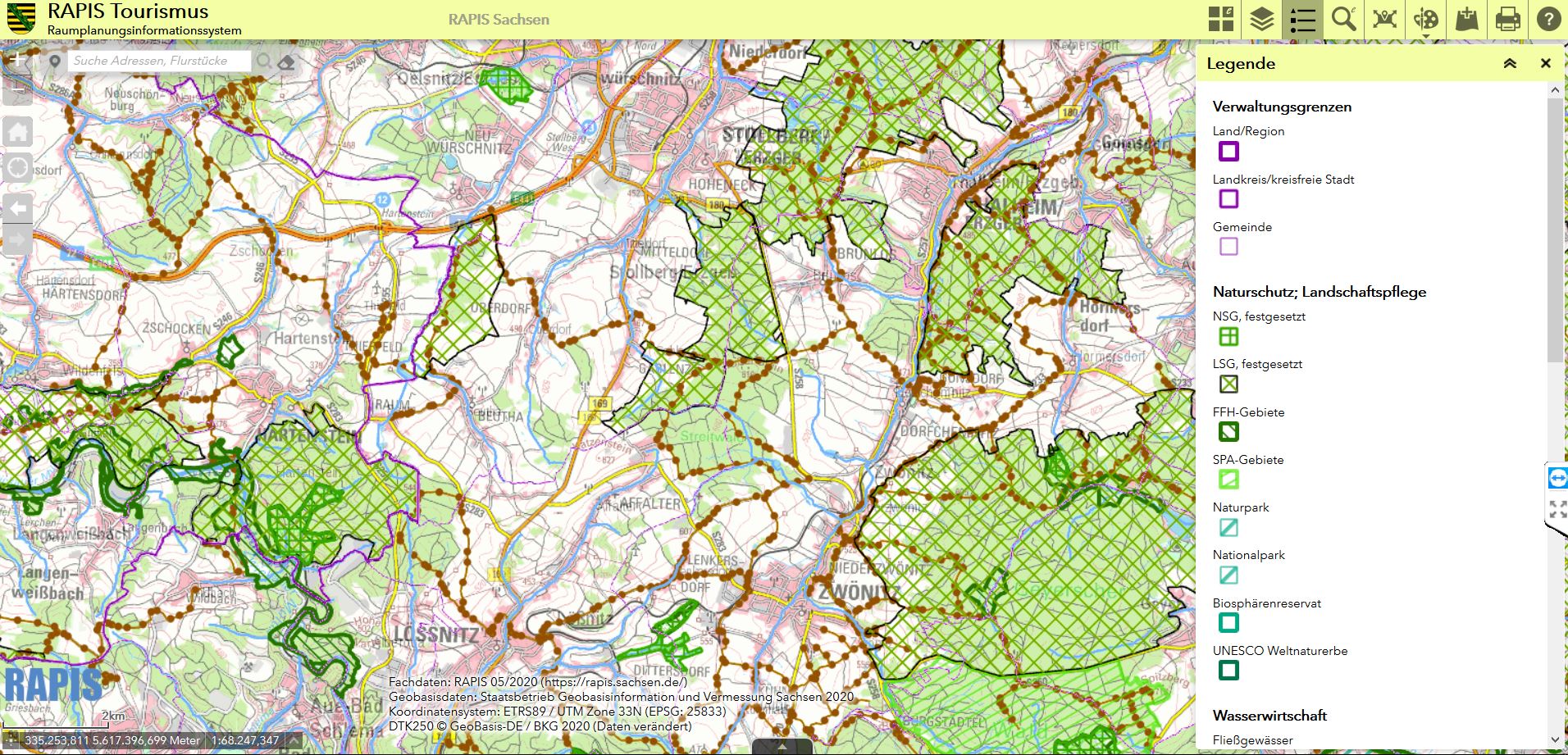1568x755 pixels.
Task: Toggle the Legende list icon in toolbar
Action: pos(1303,19)
